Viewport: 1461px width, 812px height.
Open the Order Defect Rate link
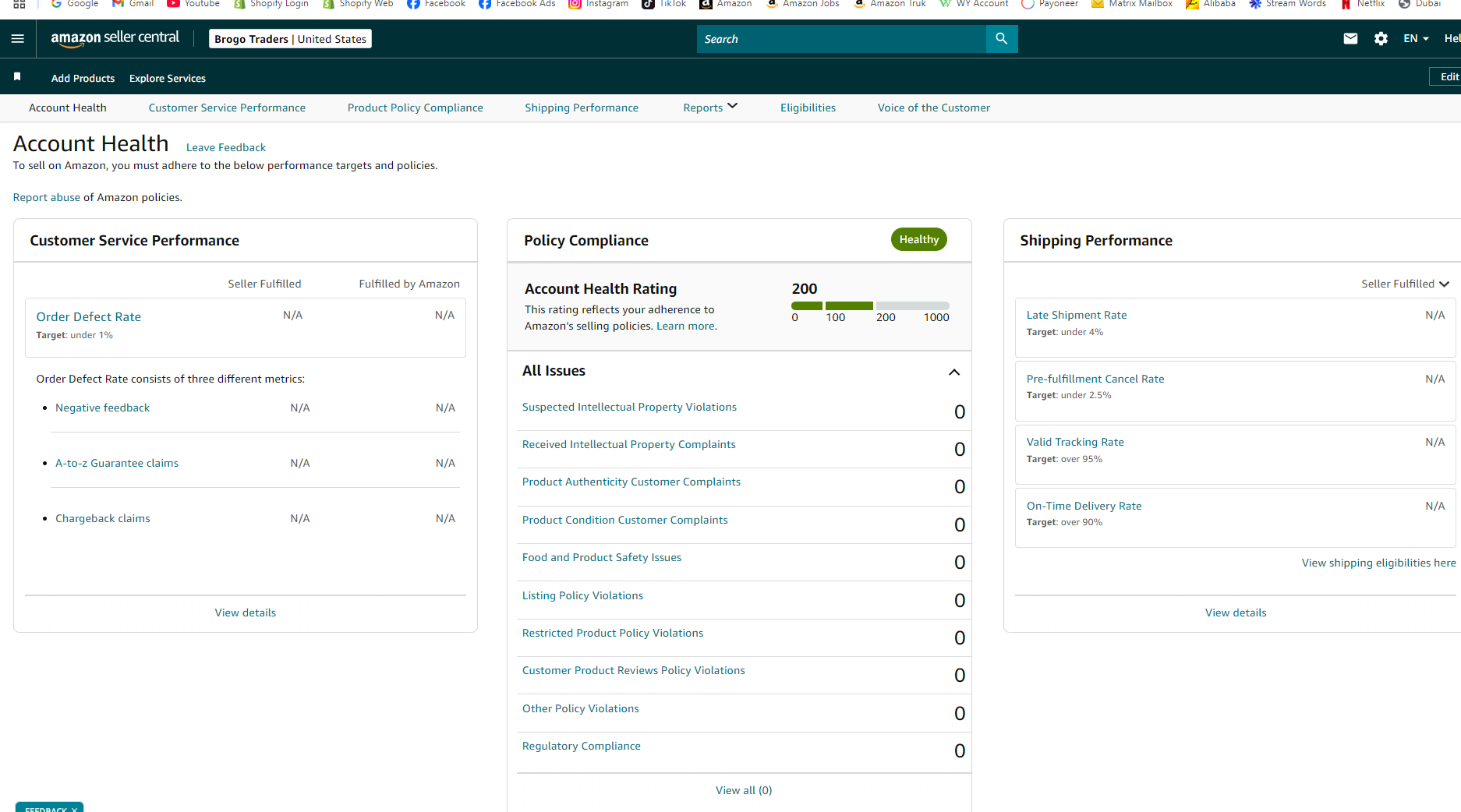89,316
